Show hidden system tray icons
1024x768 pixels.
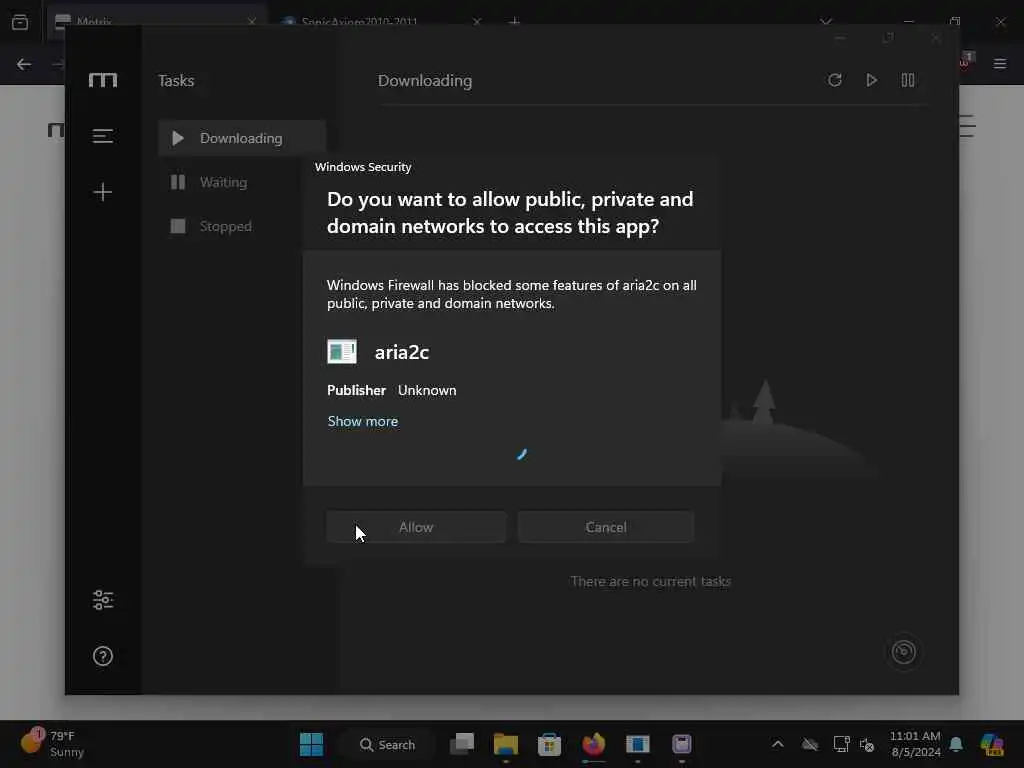(x=778, y=744)
